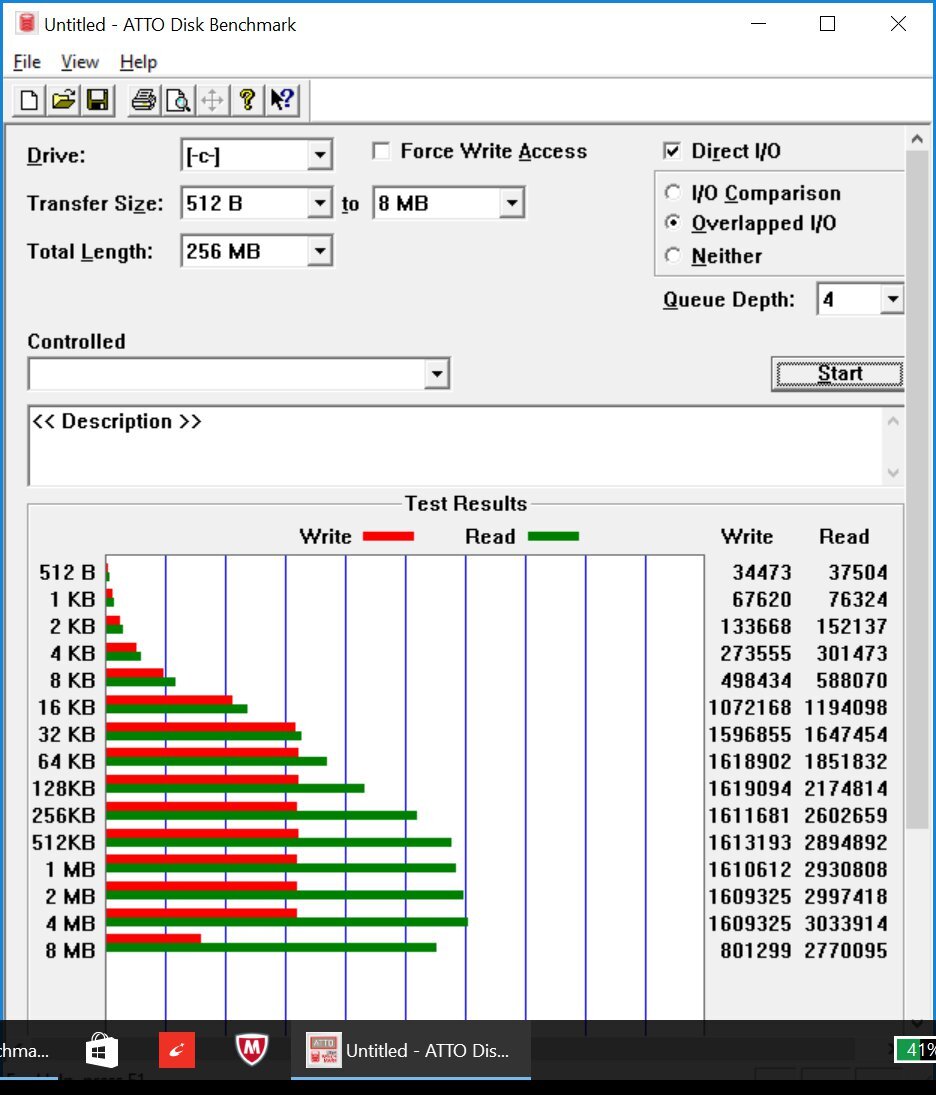Enable Force Write Access checkbox
936x1095 pixels.
pyautogui.click(x=381, y=151)
